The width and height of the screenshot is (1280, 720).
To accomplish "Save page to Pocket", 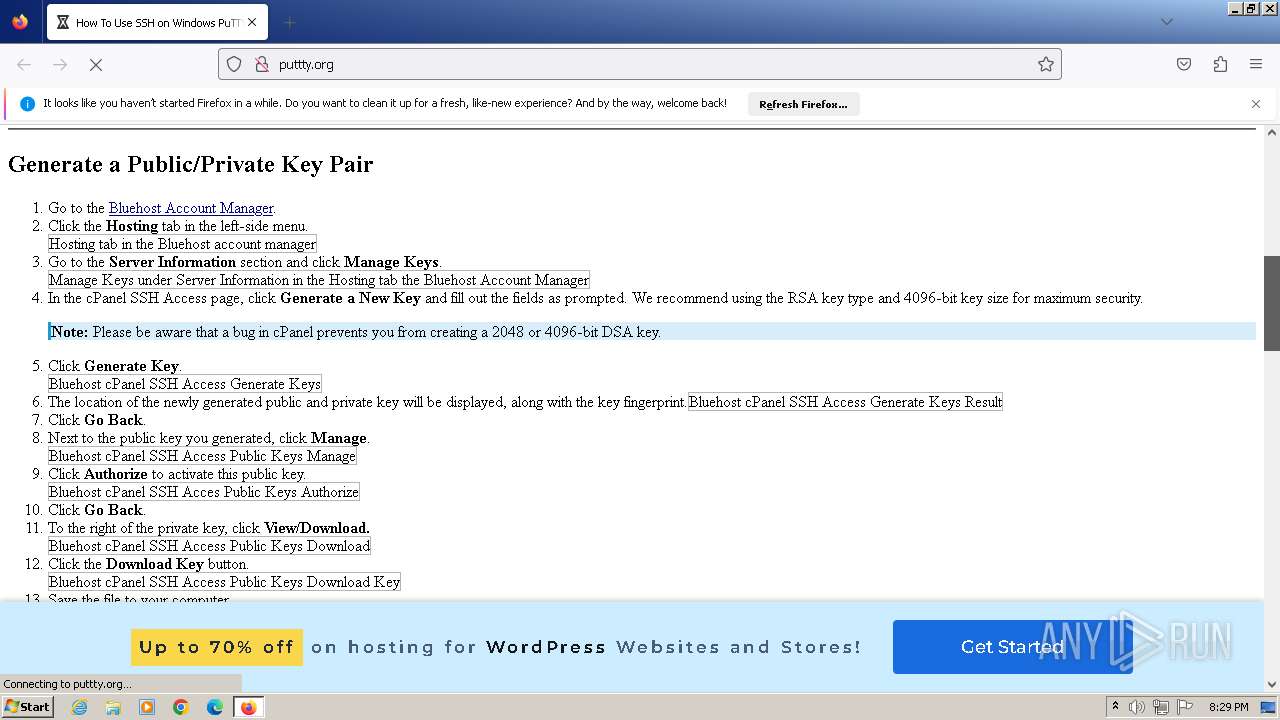I will [x=1184, y=64].
